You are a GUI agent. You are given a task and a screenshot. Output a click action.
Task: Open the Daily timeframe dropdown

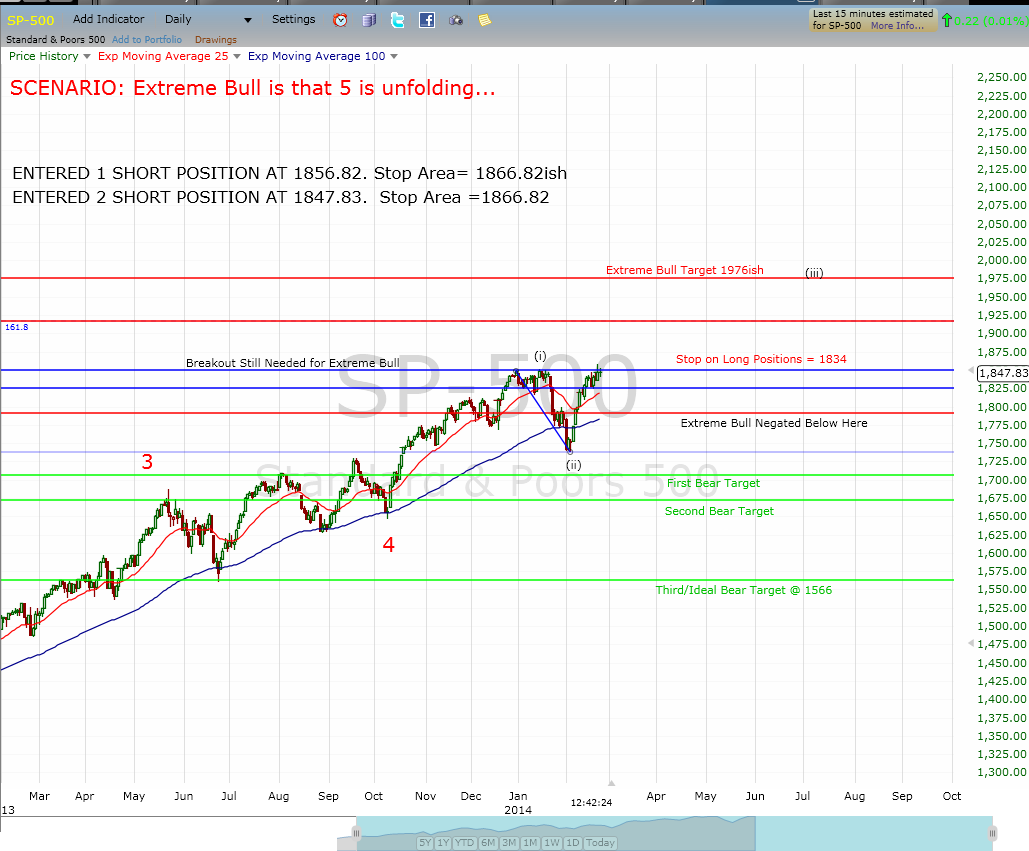(x=208, y=20)
